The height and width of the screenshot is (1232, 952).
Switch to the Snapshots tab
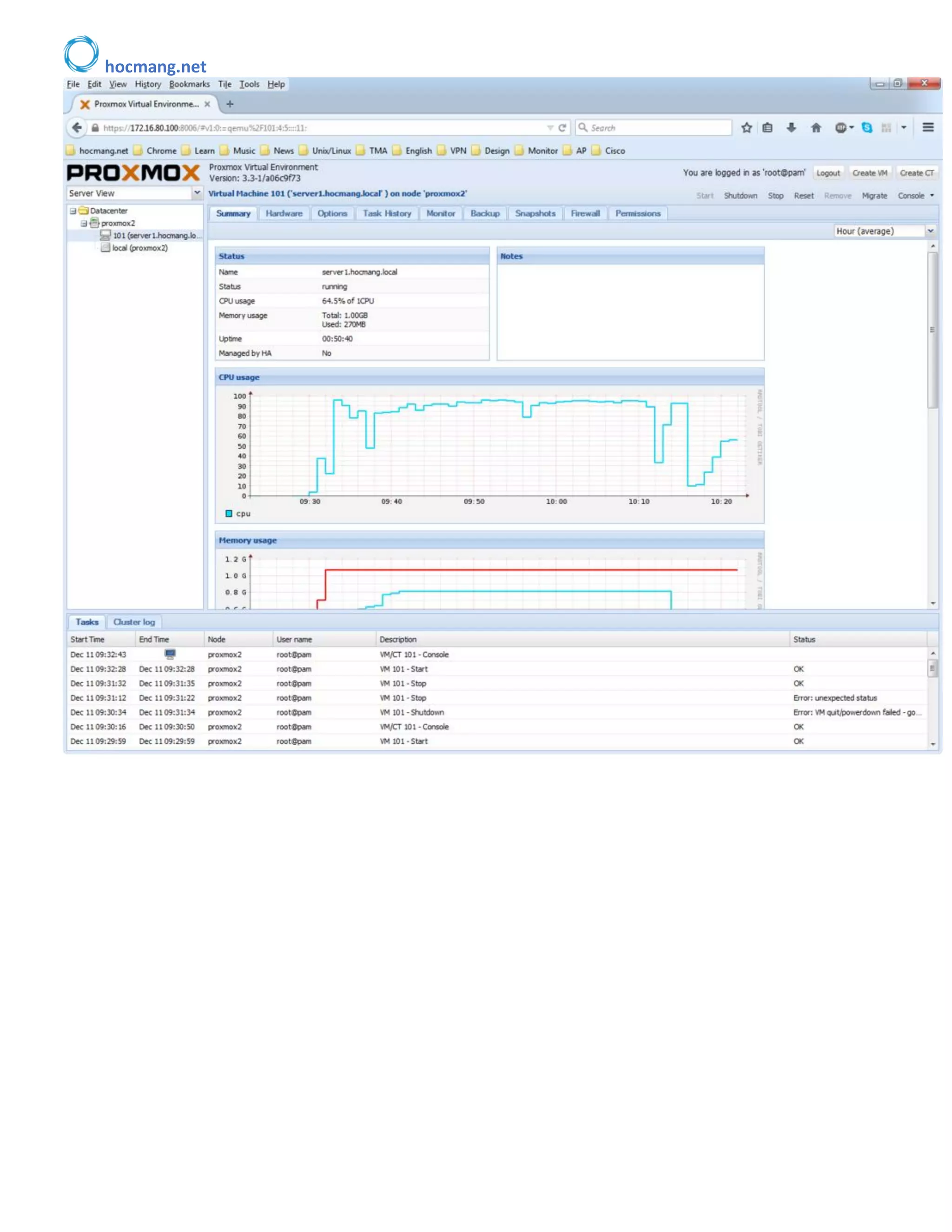point(535,213)
